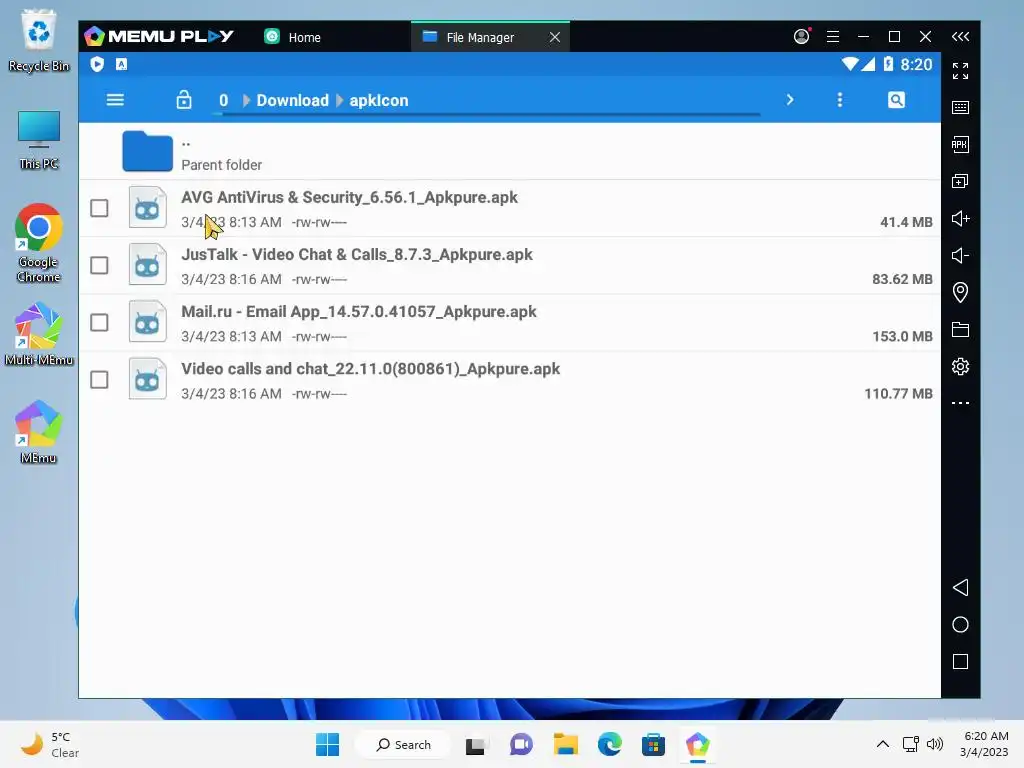Decrease volume using sidebar speaker minus
Viewport: 1024px width, 768px height.
(960, 255)
